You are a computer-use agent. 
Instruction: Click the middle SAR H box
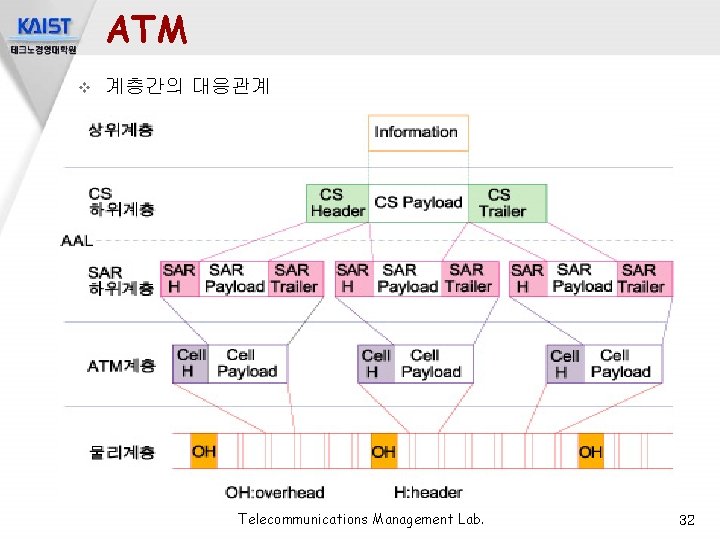coord(354,279)
